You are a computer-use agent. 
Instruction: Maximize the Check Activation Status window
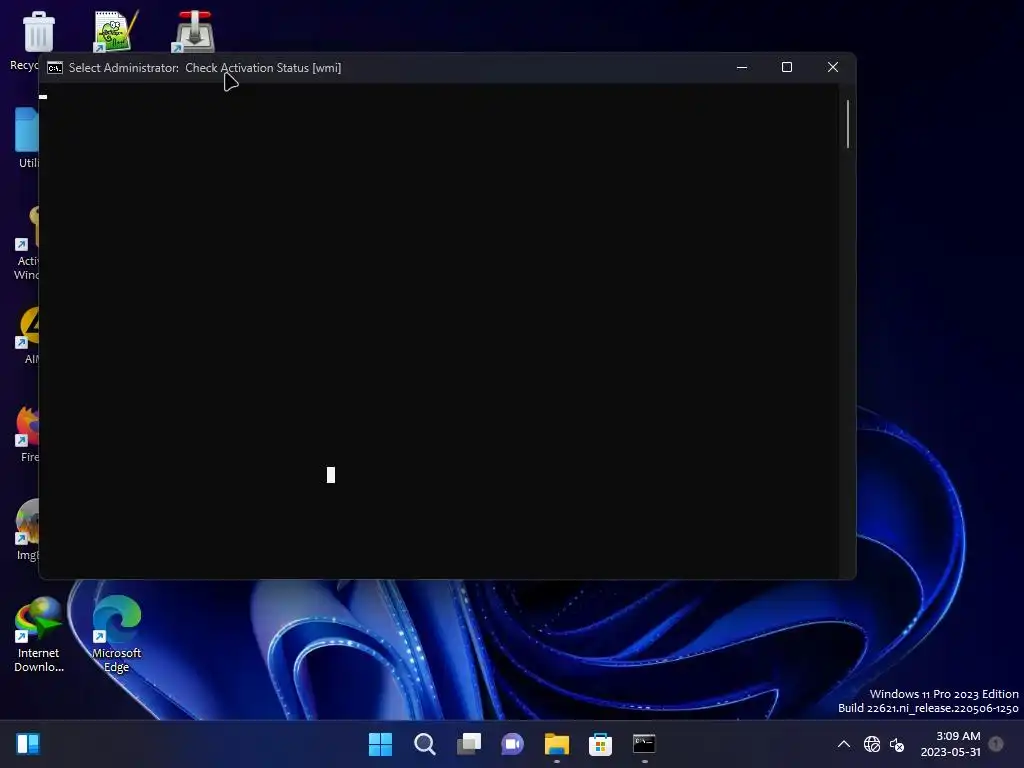click(x=787, y=67)
